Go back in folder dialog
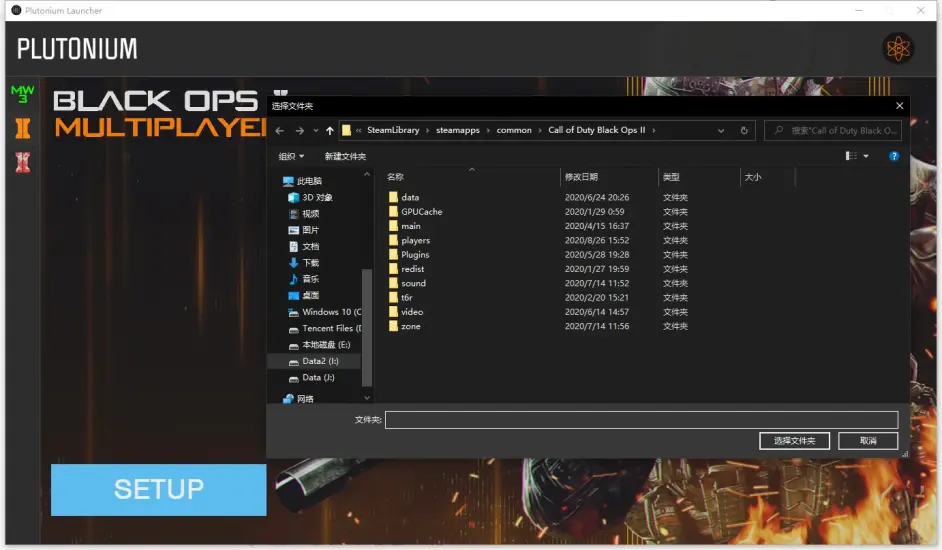 tap(279, 130)
